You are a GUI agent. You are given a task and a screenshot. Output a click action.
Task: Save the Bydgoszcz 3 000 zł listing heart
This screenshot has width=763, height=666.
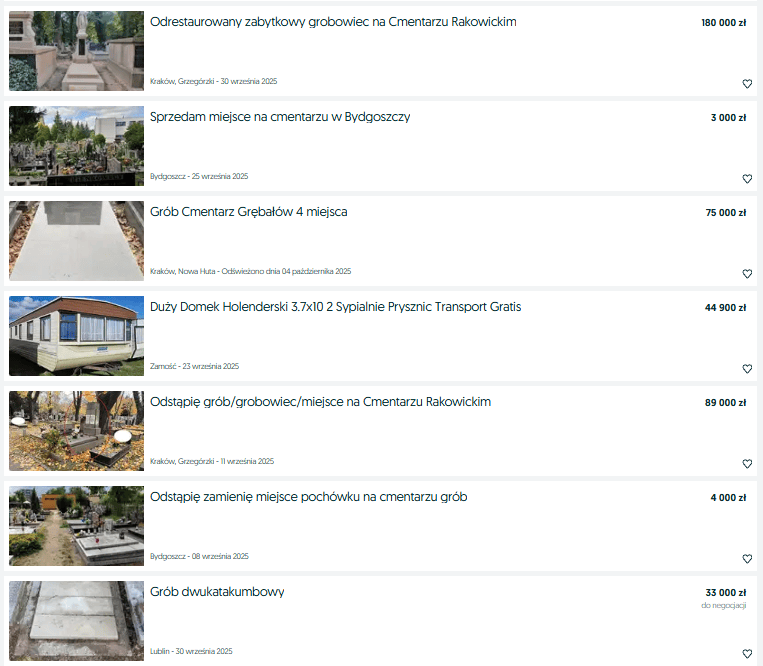747,179
